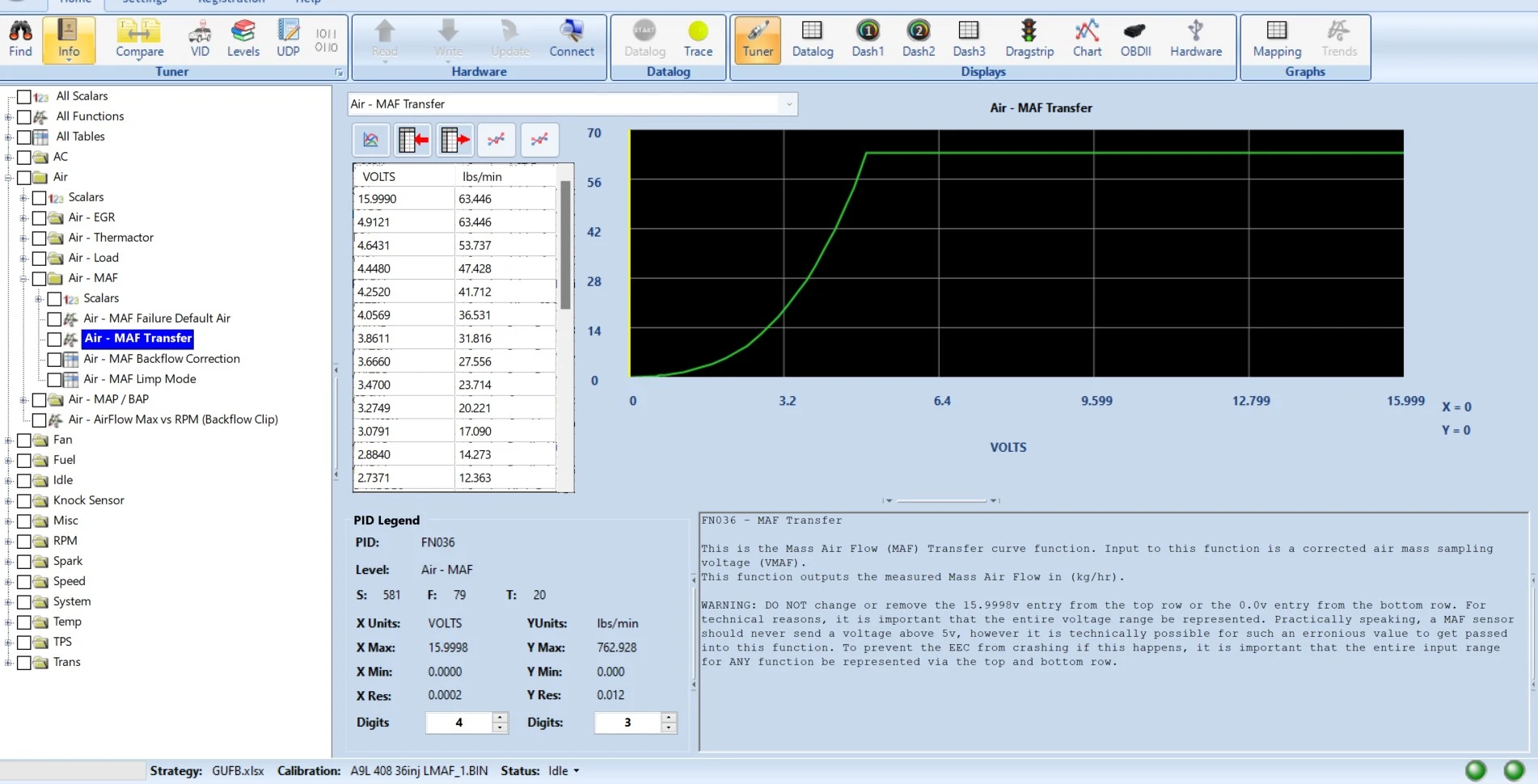
Task: Connect to hardware via Connect icon
Action: pos(572,39)
